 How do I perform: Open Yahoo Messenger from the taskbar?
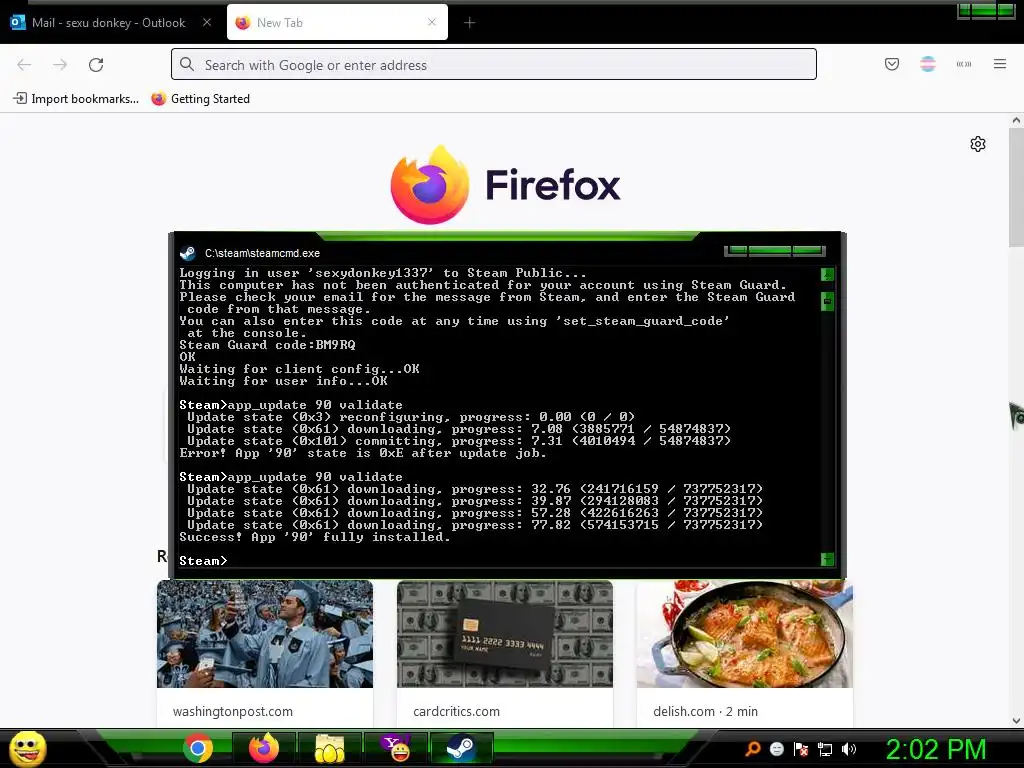tap(396, 748)
